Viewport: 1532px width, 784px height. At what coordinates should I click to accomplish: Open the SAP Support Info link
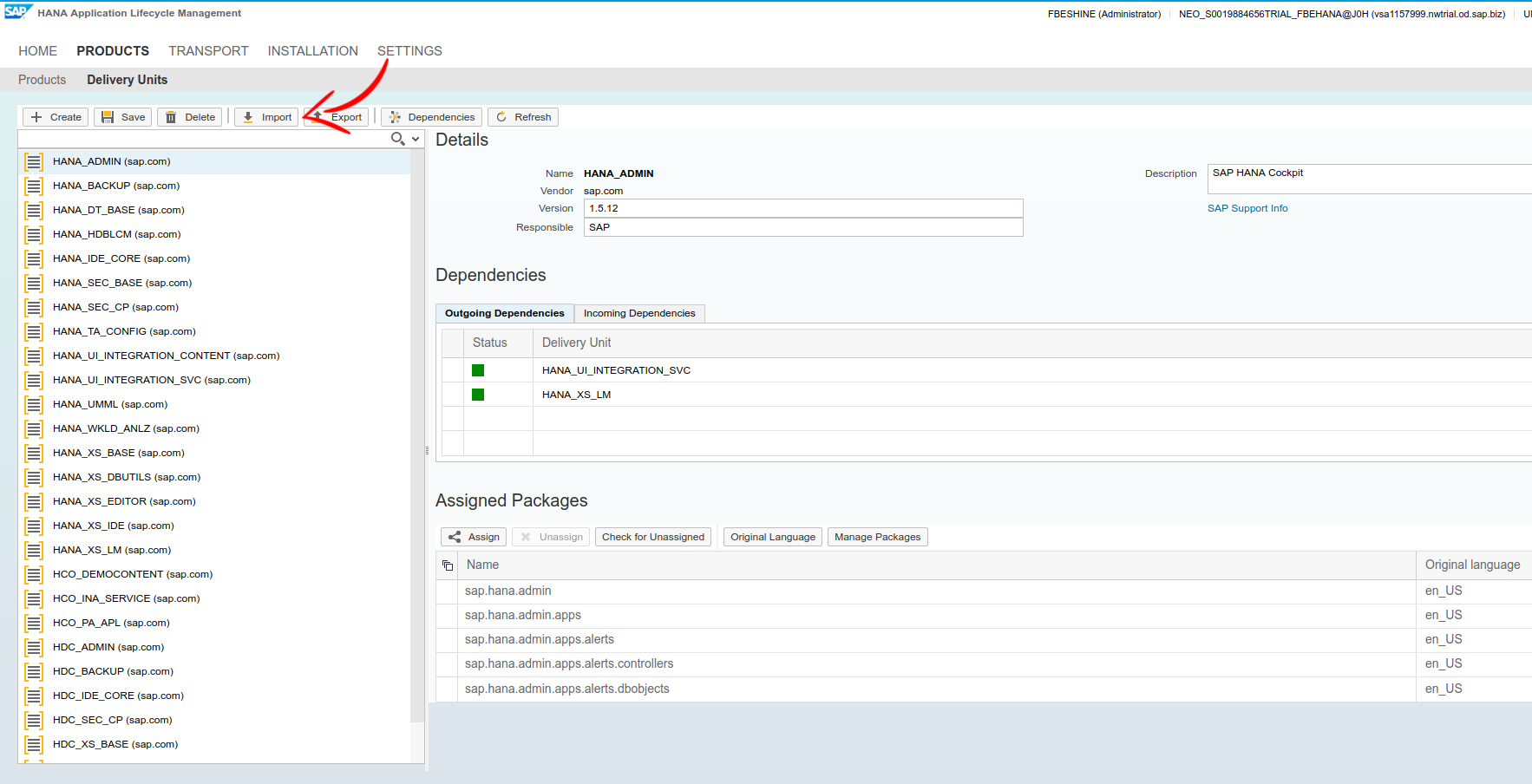[x=1247, y=208]
